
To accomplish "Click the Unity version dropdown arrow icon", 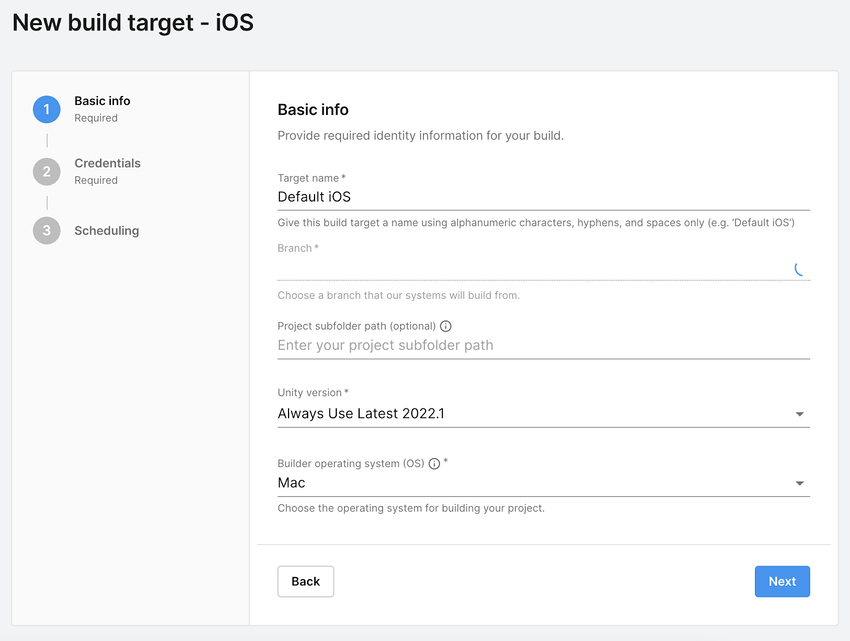I will (x=800, y=413).
